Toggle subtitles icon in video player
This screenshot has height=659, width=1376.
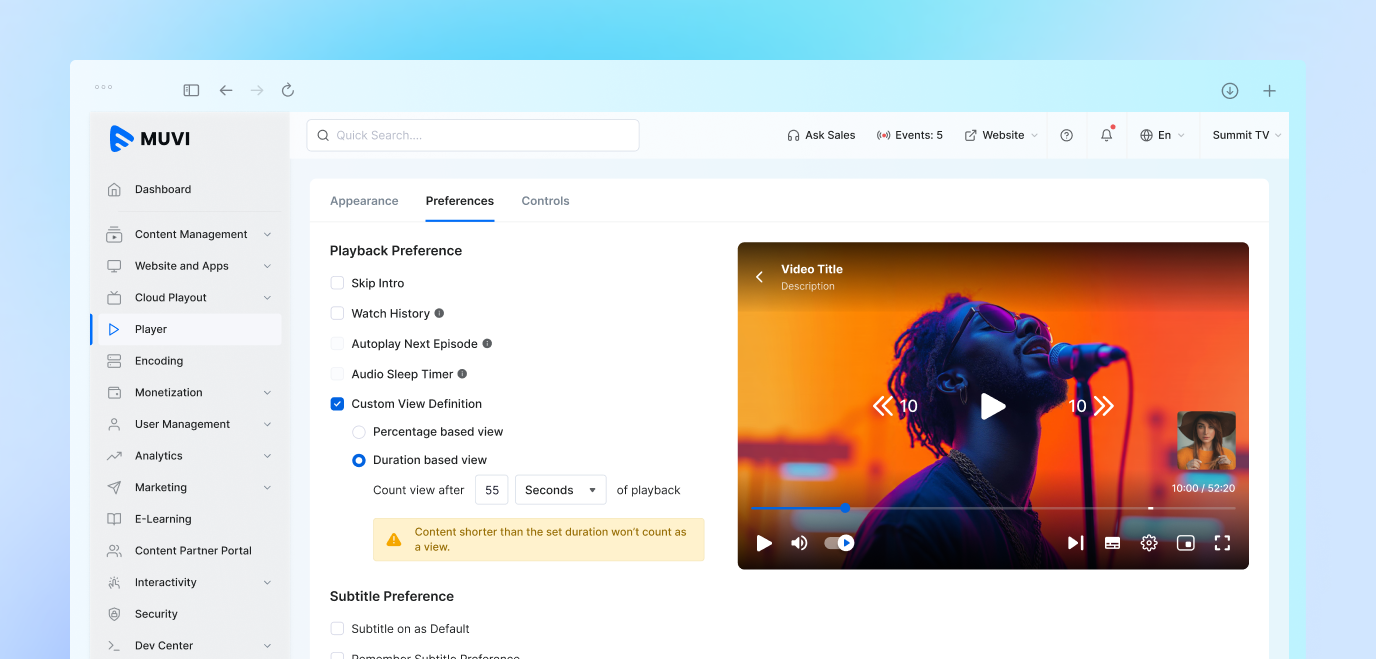click(1112, 543)
